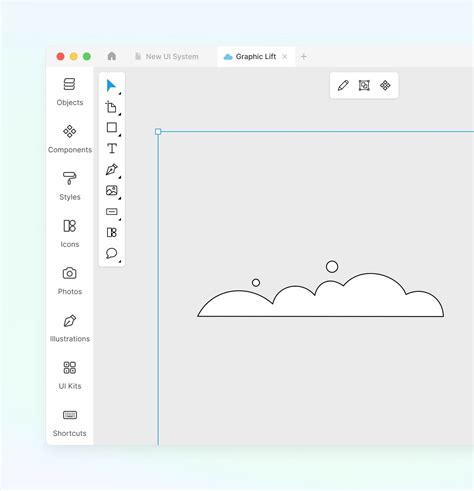Image resolution: width=474 pixels, height=491 pixels.
Task: Select the Text tool
Action: pyautogui.click(x=112, y=148)
